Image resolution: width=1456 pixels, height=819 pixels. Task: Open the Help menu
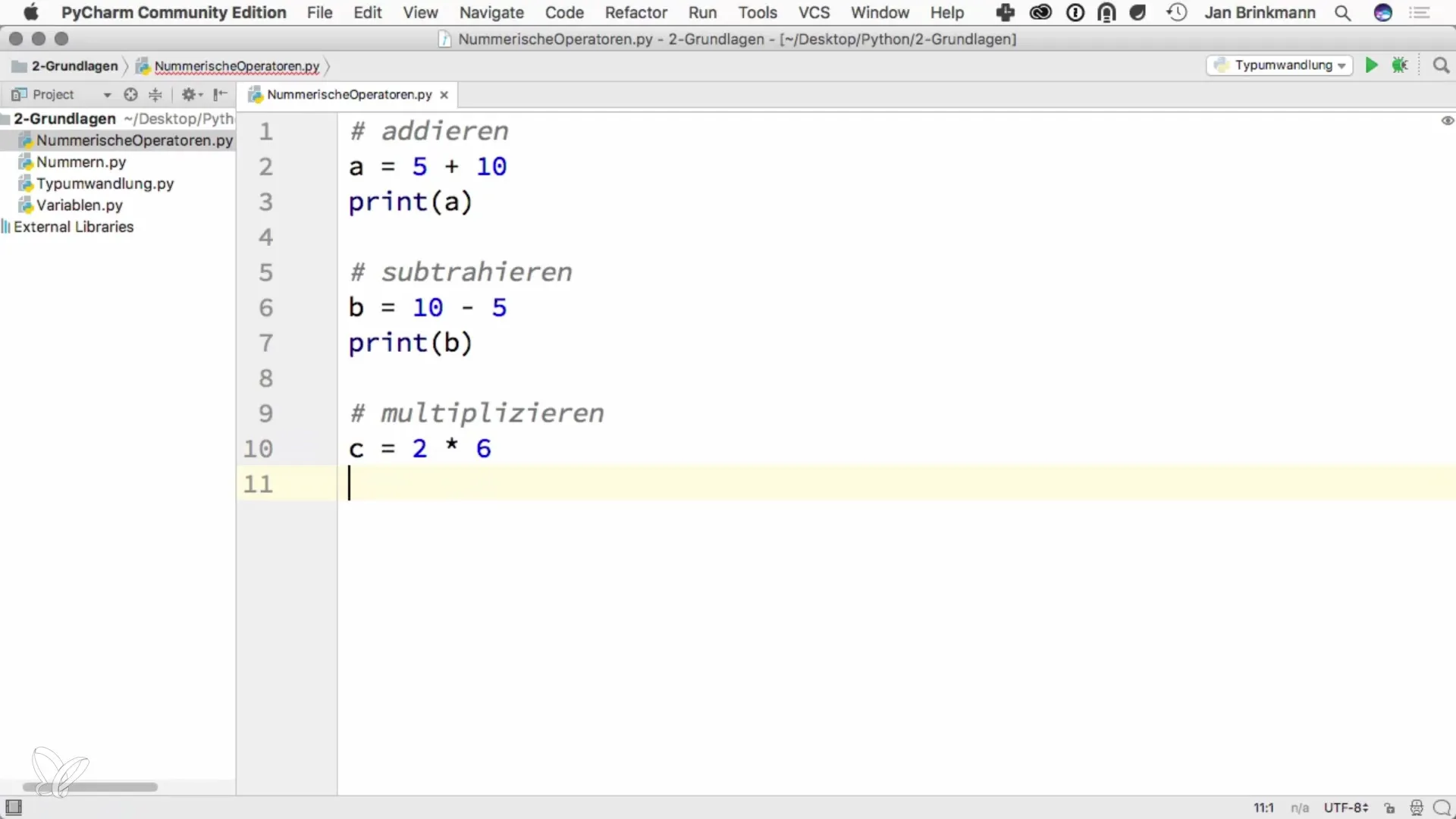point(947,13)
